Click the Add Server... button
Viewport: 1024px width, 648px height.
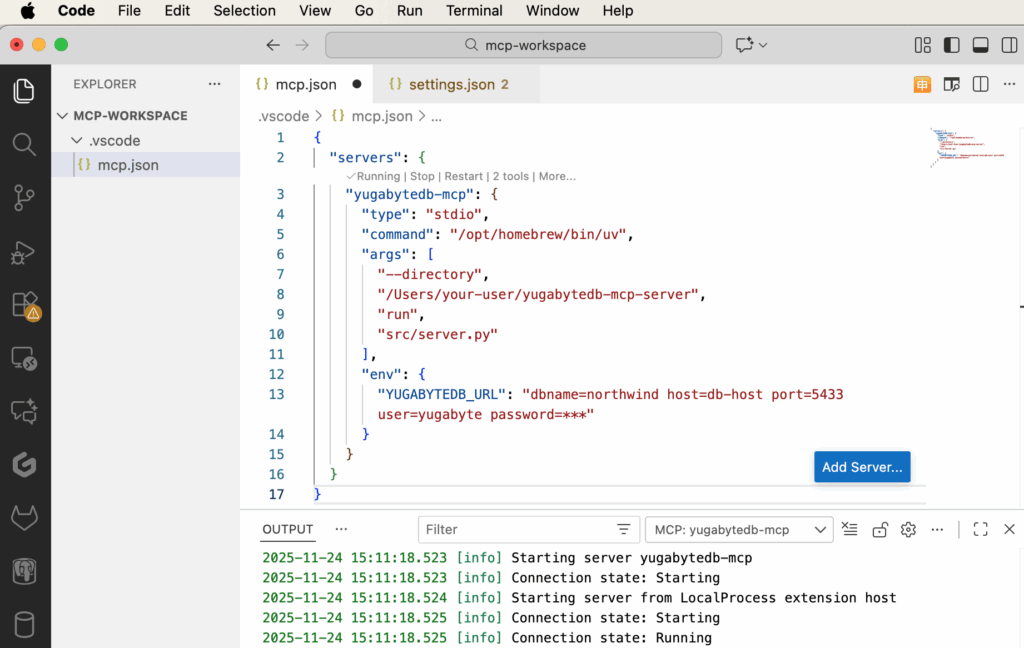[x=861, y=467]
